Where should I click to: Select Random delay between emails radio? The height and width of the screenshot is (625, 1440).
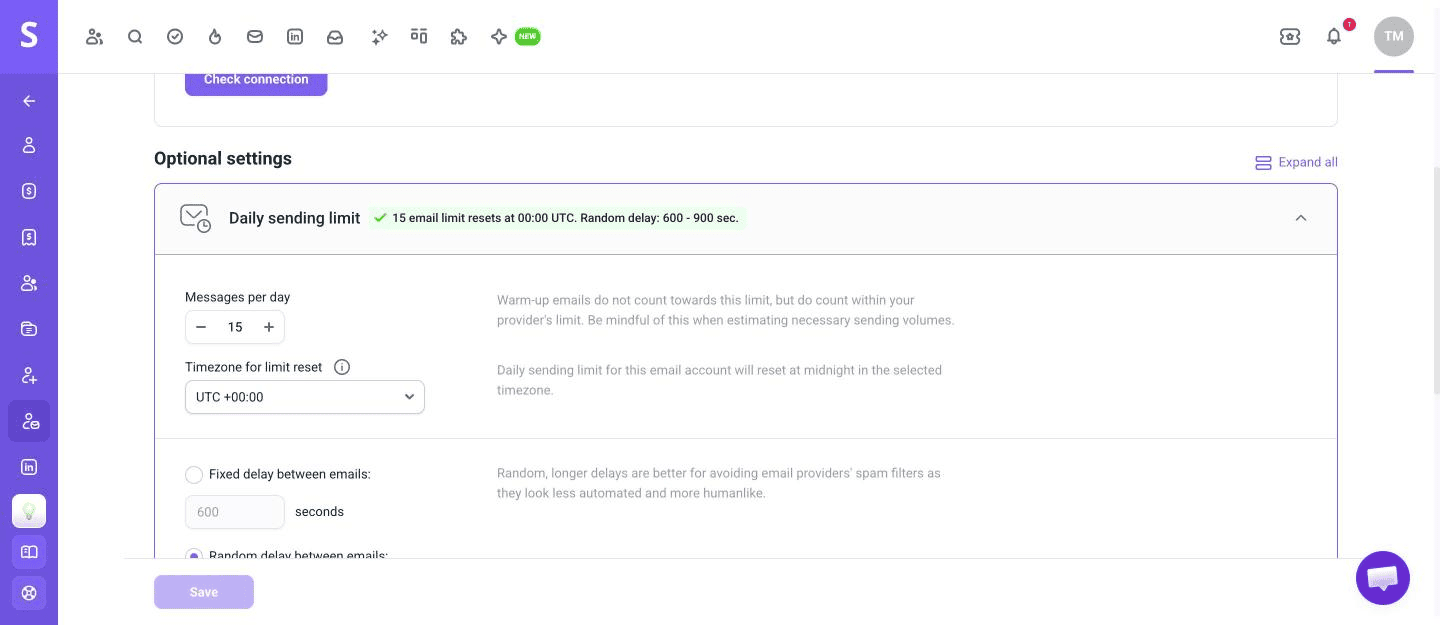[x=194, y=555]
